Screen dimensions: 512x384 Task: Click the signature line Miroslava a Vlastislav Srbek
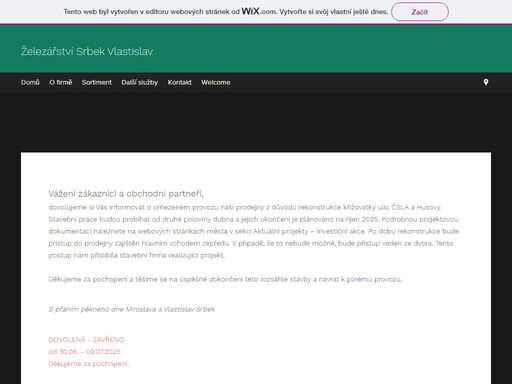pyautogui.click(x=132, y=309)
